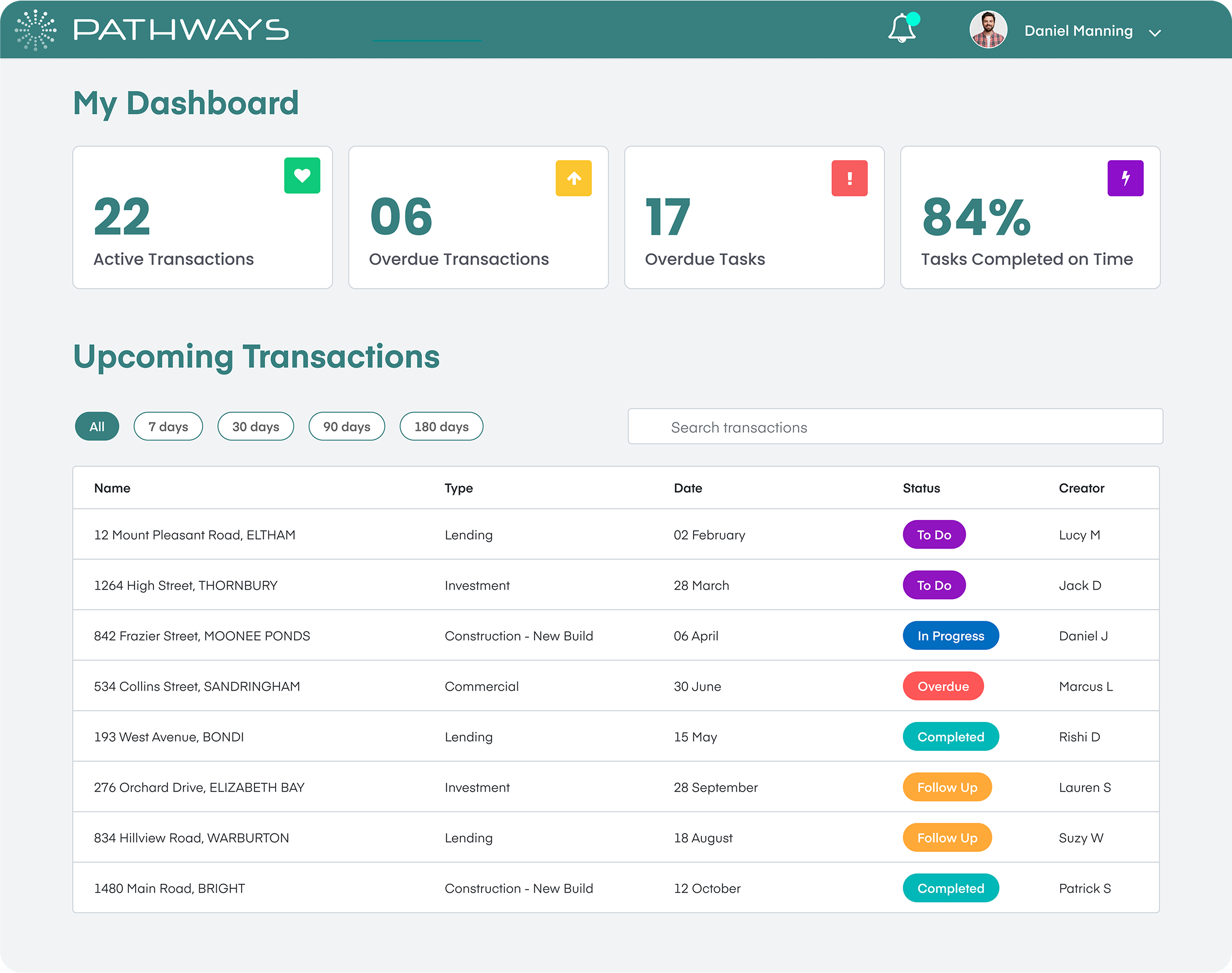Image resolution: width=1232 pixels, height=973 pixels.
Task: Sort by the Status column header
Action: (921, 488)
